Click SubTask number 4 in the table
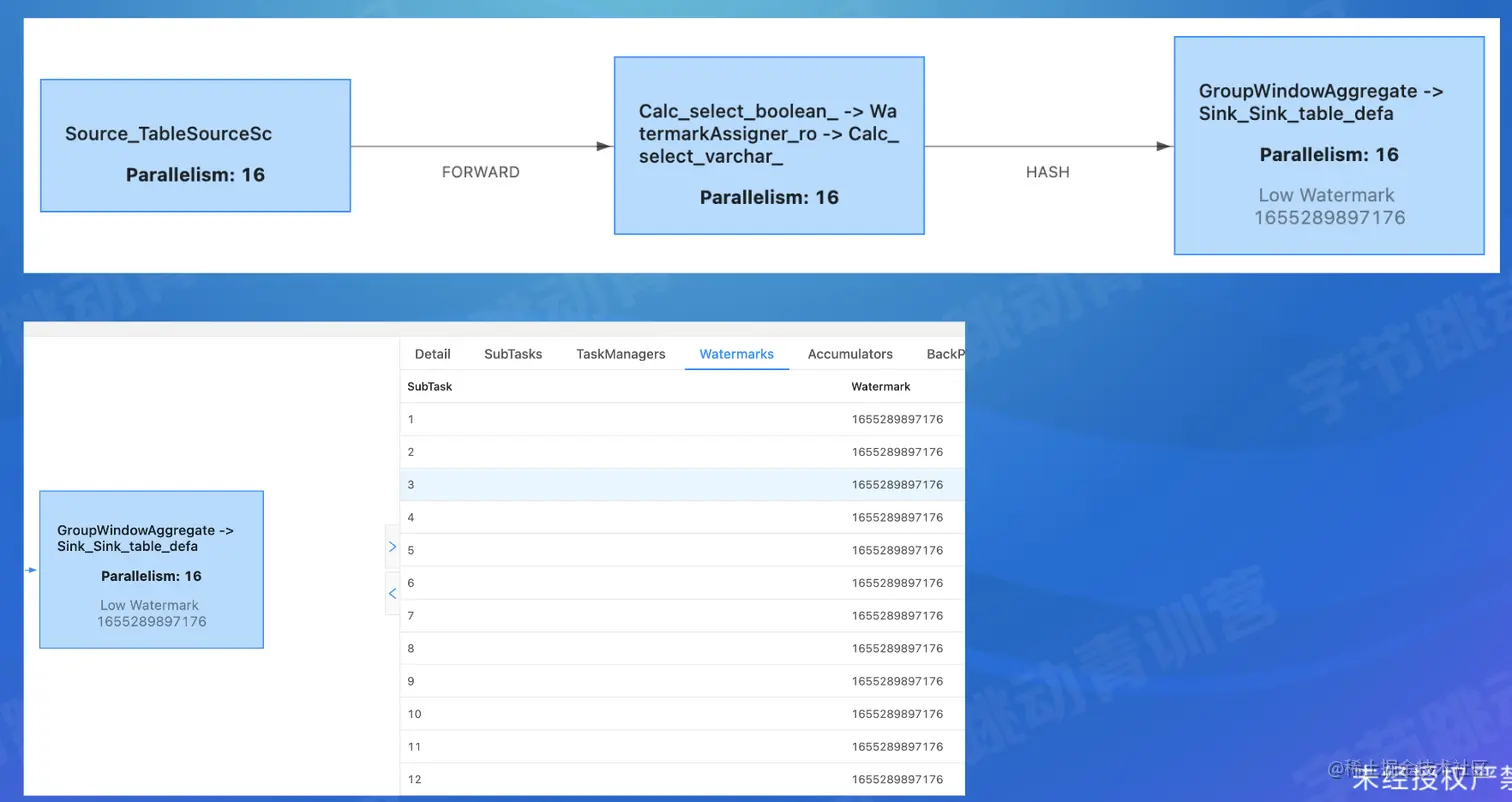 pyautogui.click(x=411, y=518)
